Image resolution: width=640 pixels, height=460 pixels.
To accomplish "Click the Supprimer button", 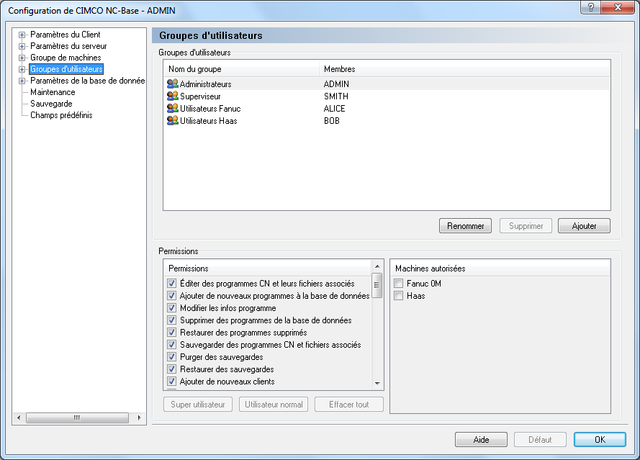I will point(526,226).
